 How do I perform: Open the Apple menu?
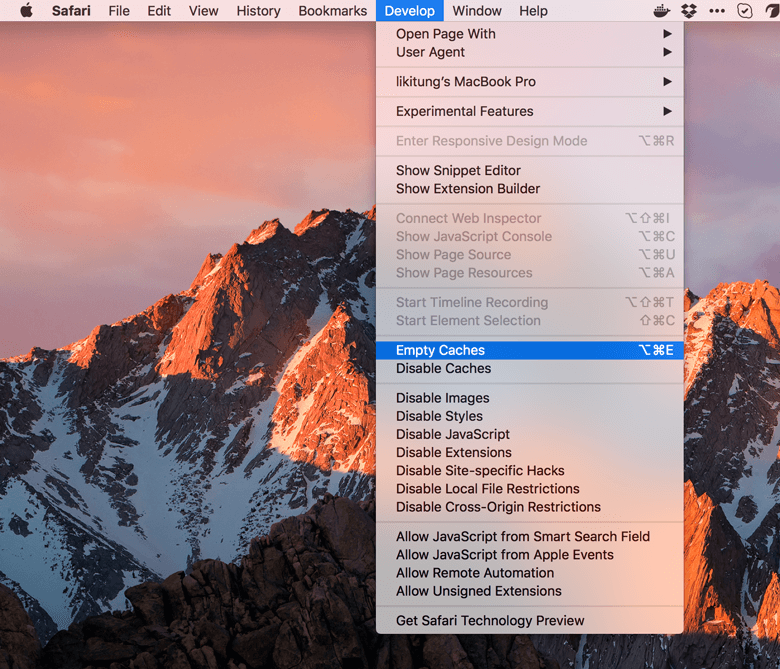point(26,10)
